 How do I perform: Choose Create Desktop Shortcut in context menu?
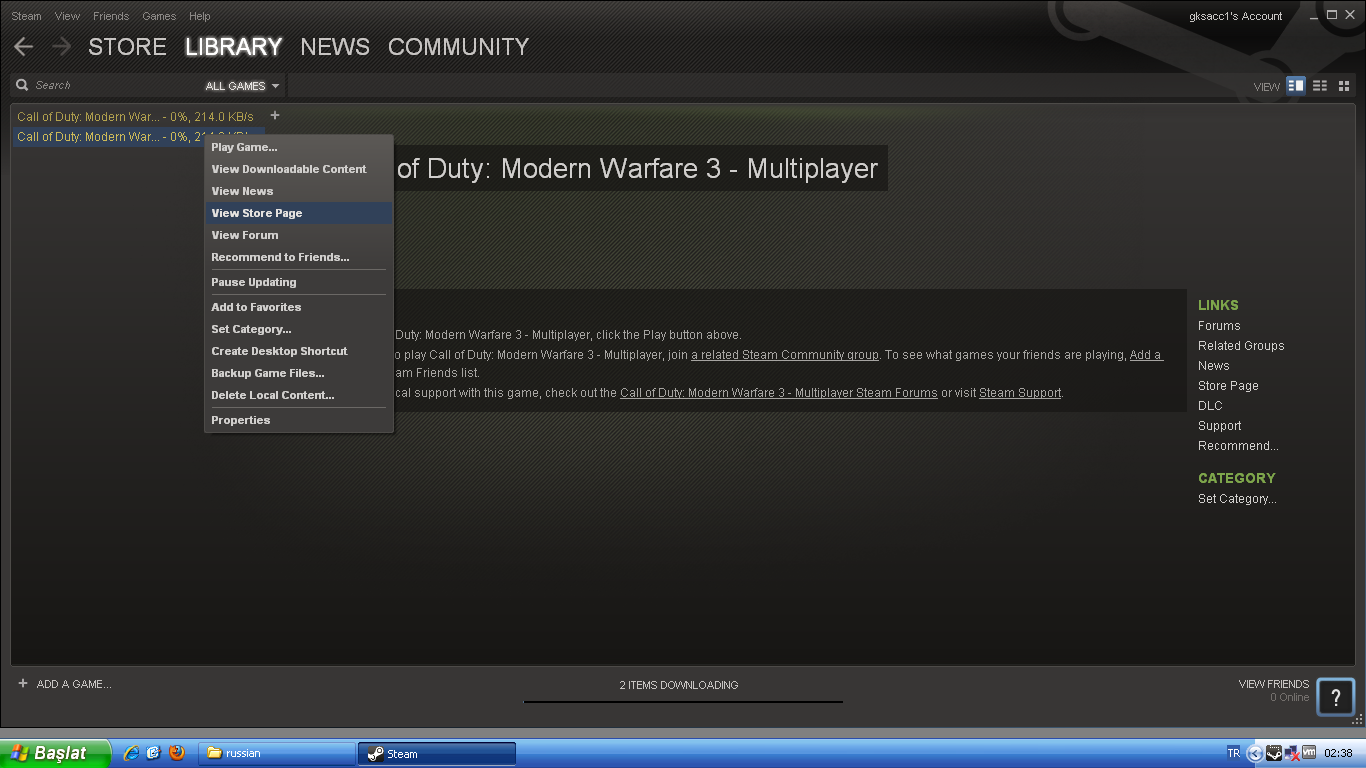click(x=298, y=351)
